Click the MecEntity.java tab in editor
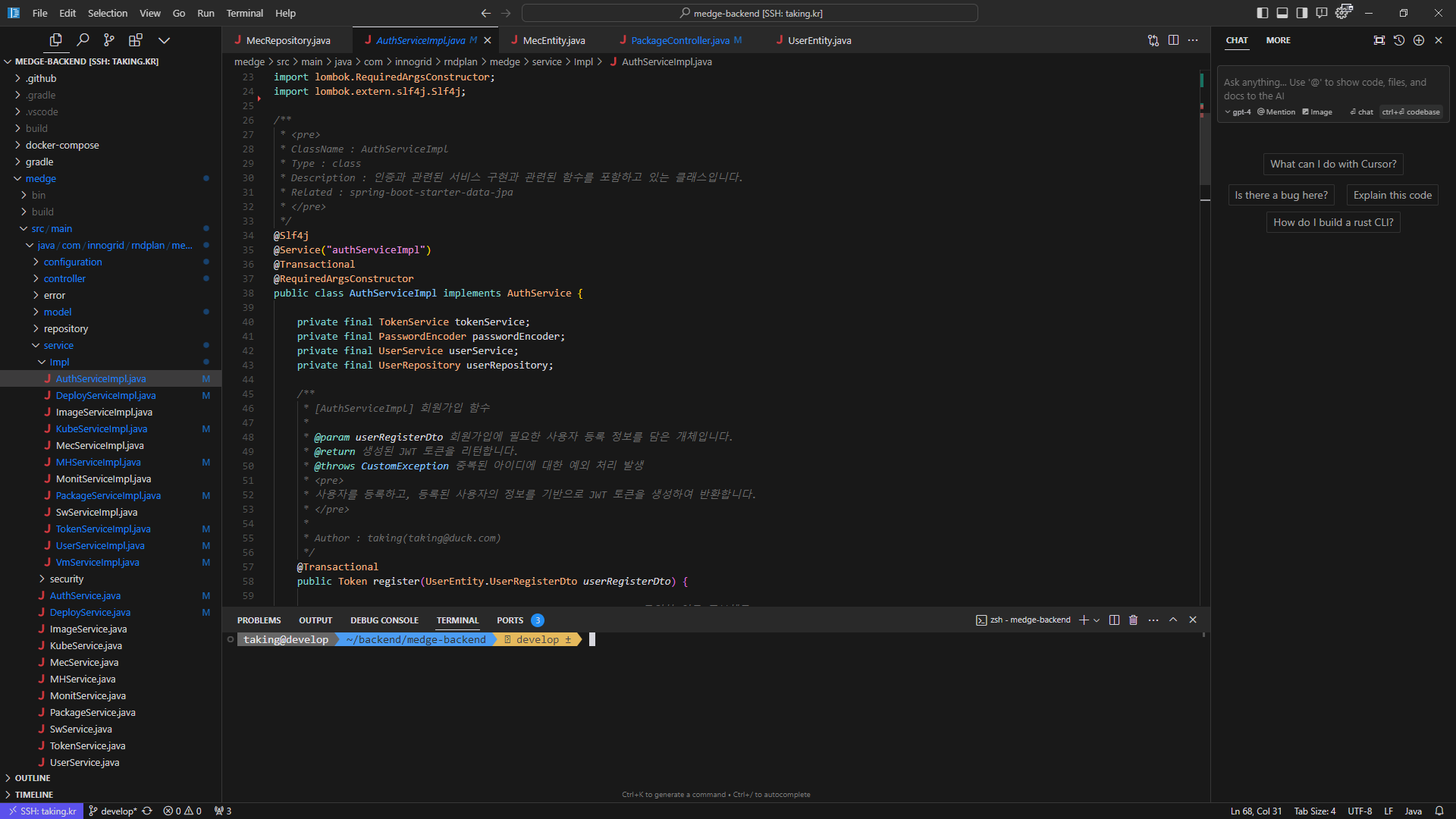Screen dimensions: 1456x819 tap(555, 40)
